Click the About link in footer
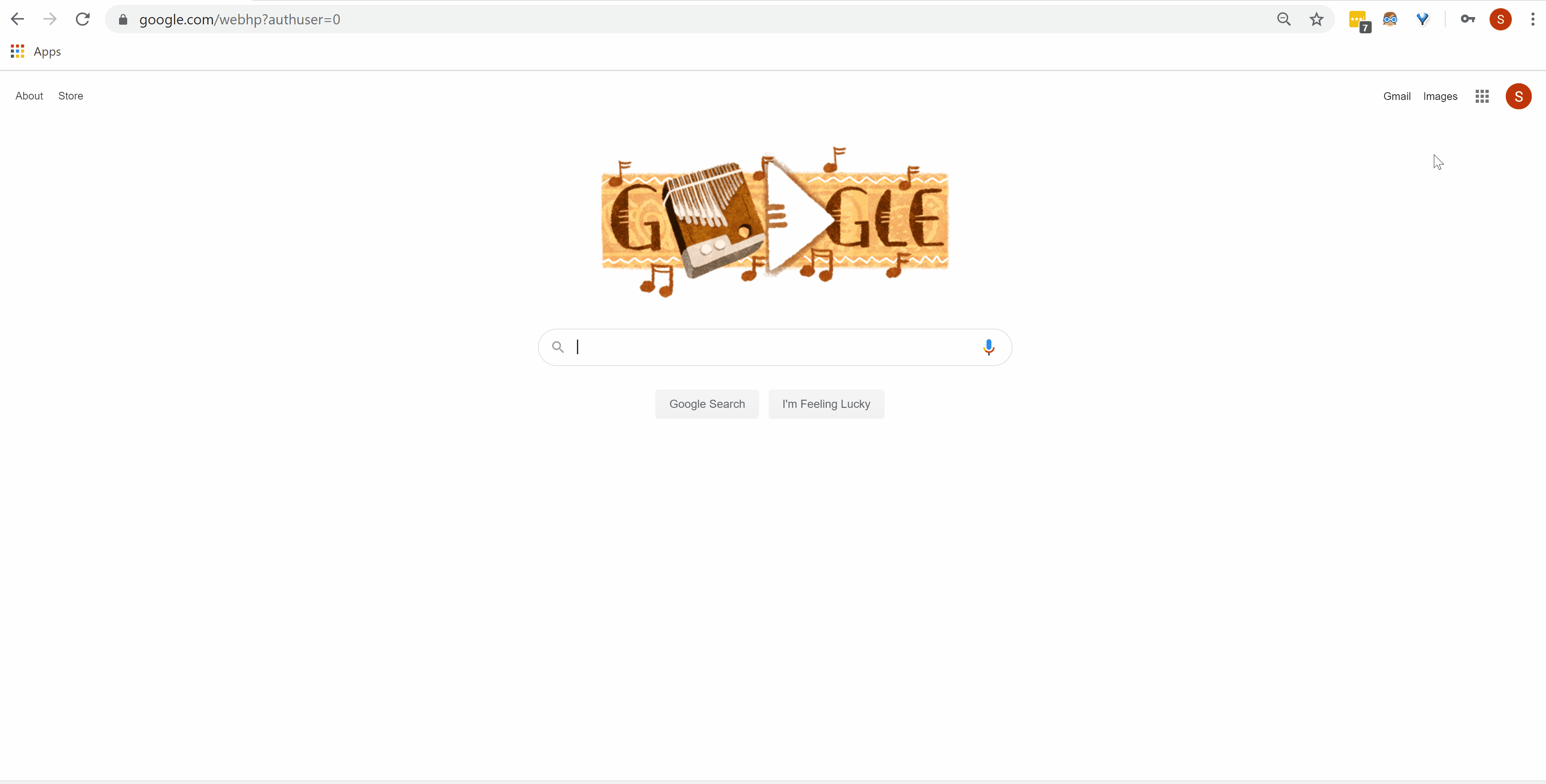This screenshot has height=784, width=1546. 29,96
